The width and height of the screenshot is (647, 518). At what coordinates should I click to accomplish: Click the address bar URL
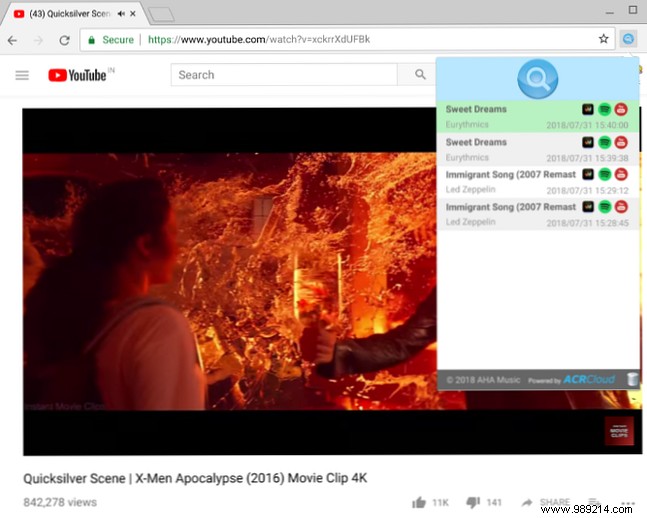click(259, 40)
